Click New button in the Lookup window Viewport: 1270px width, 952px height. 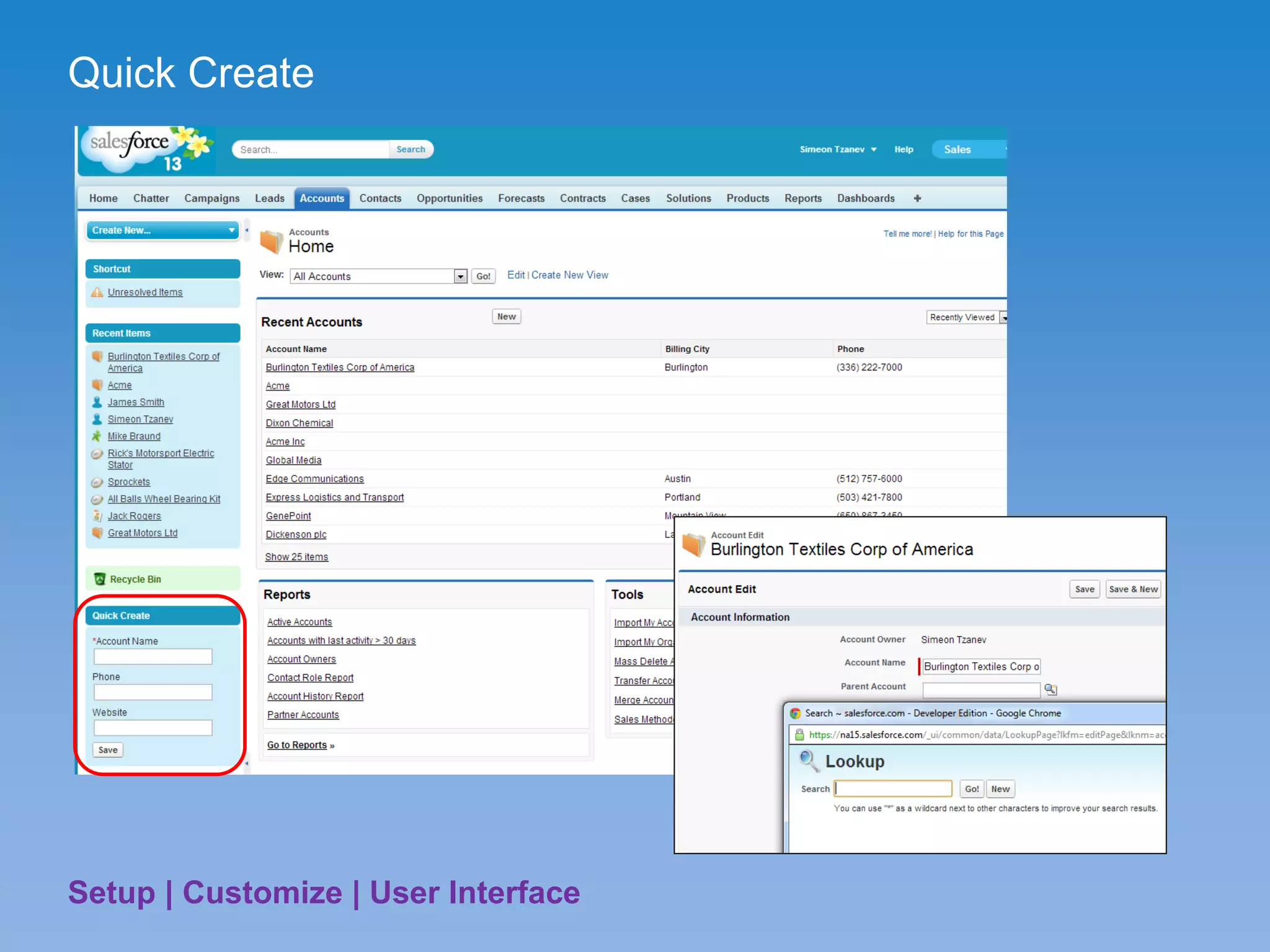coord(1000,789)
